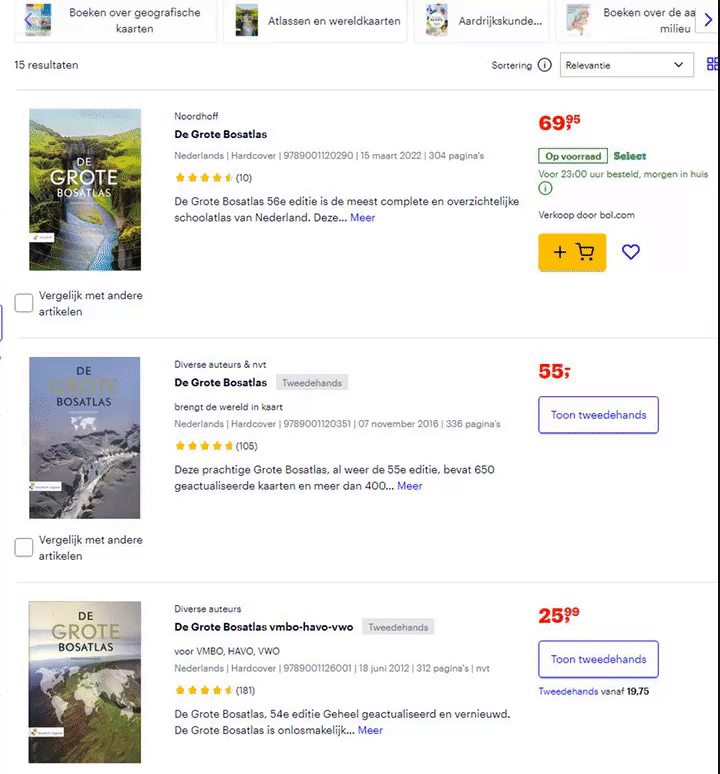Open world map cover Bosatlas thumbnail
The image size is (720, 774).
(84, 682)
